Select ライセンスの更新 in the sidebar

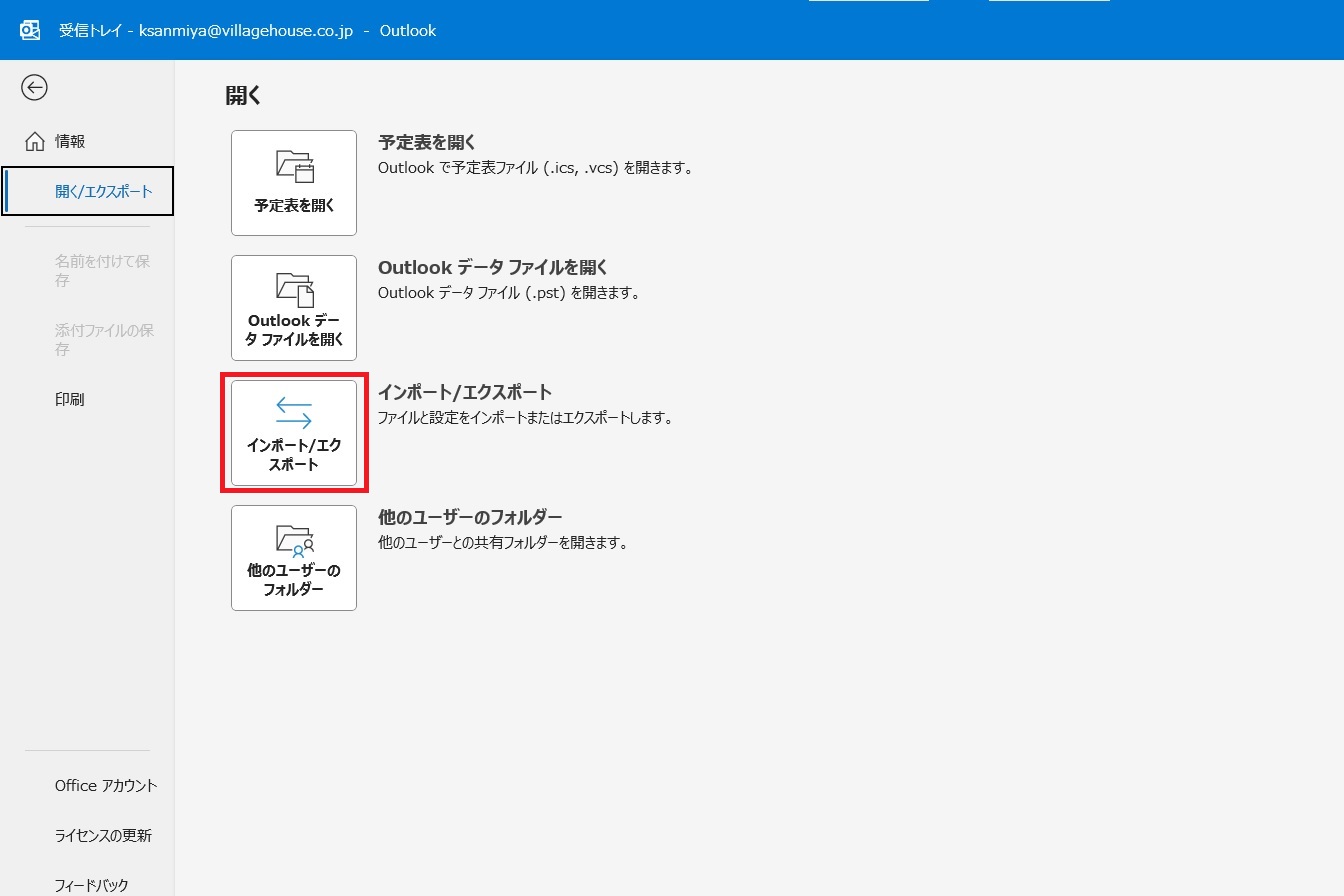point(103,836)
